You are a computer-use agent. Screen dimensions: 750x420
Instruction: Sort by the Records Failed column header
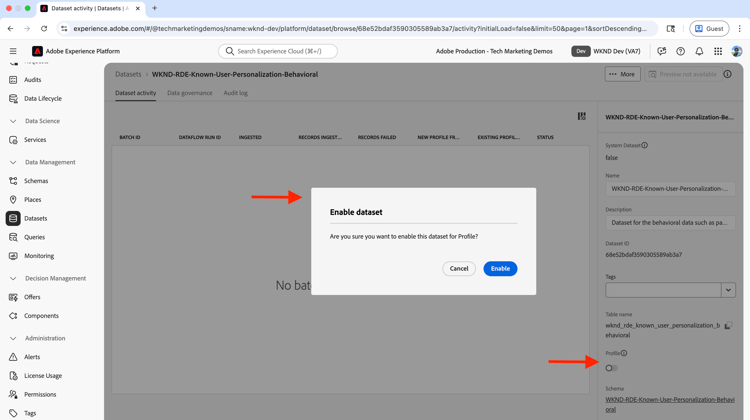pyautogui.click(x=377, y=137)
